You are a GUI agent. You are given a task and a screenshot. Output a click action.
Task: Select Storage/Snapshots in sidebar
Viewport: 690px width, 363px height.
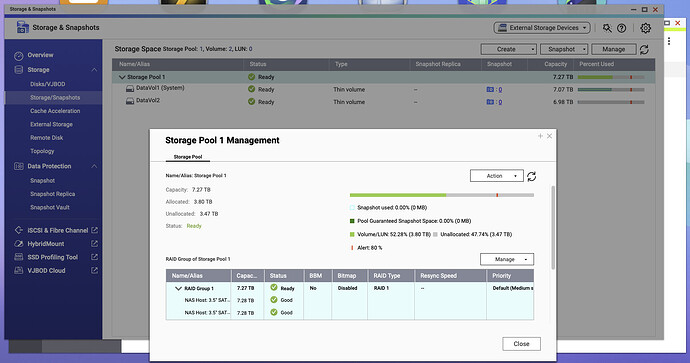(x=55, y=98)
